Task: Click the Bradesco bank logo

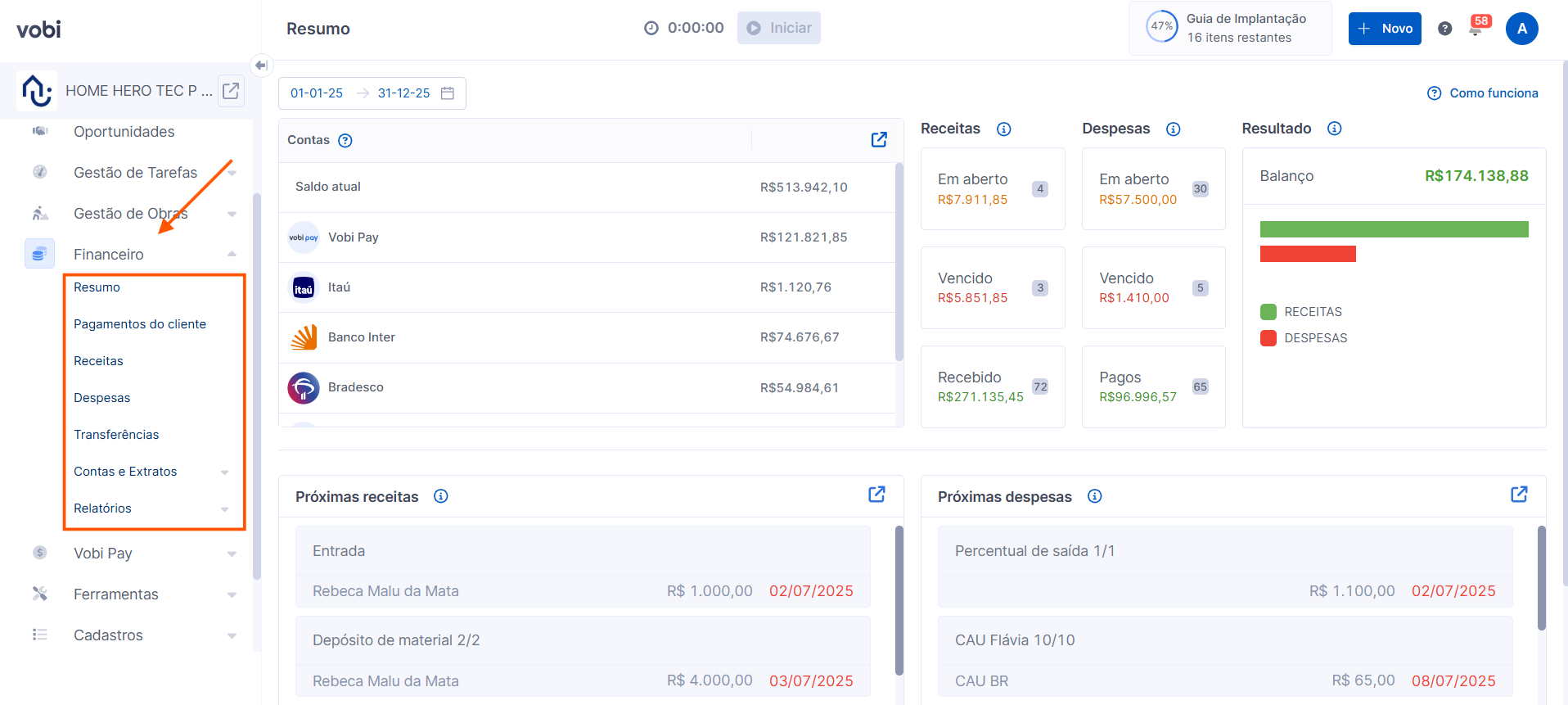Action: 304,387
